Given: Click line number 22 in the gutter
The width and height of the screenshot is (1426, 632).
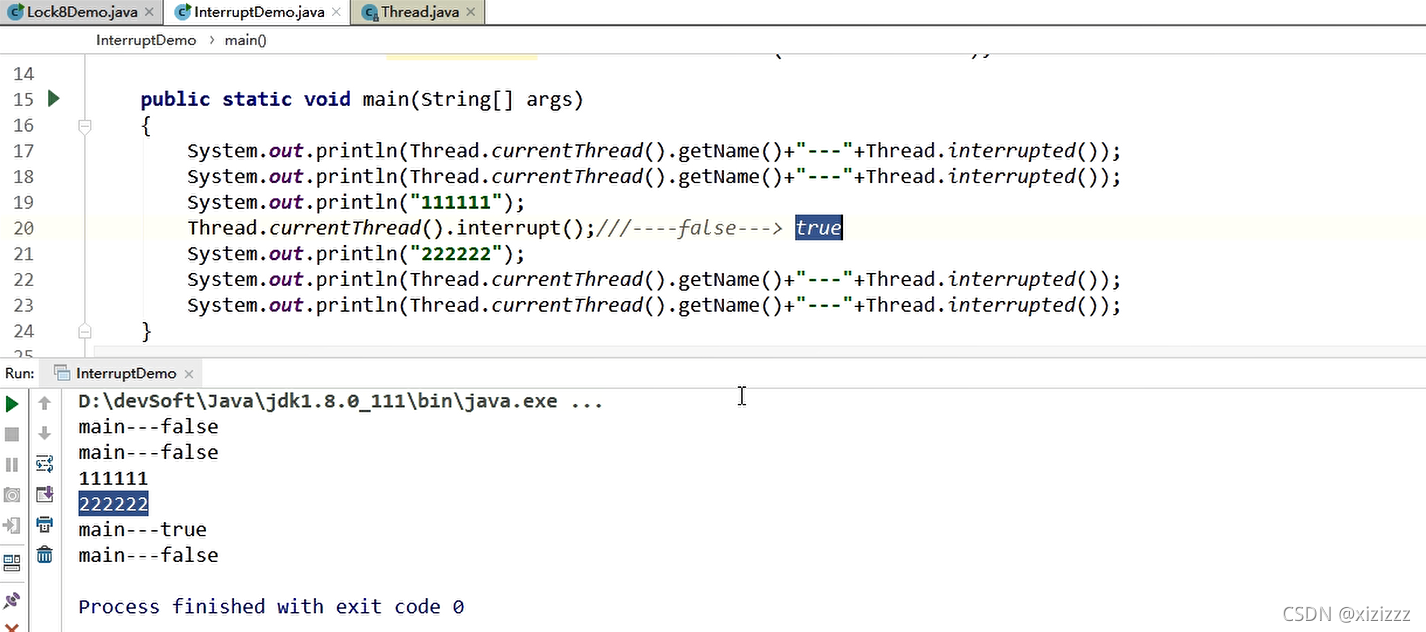Looking at the screenshot, I should pyautogui.click(x=23, y=279).
